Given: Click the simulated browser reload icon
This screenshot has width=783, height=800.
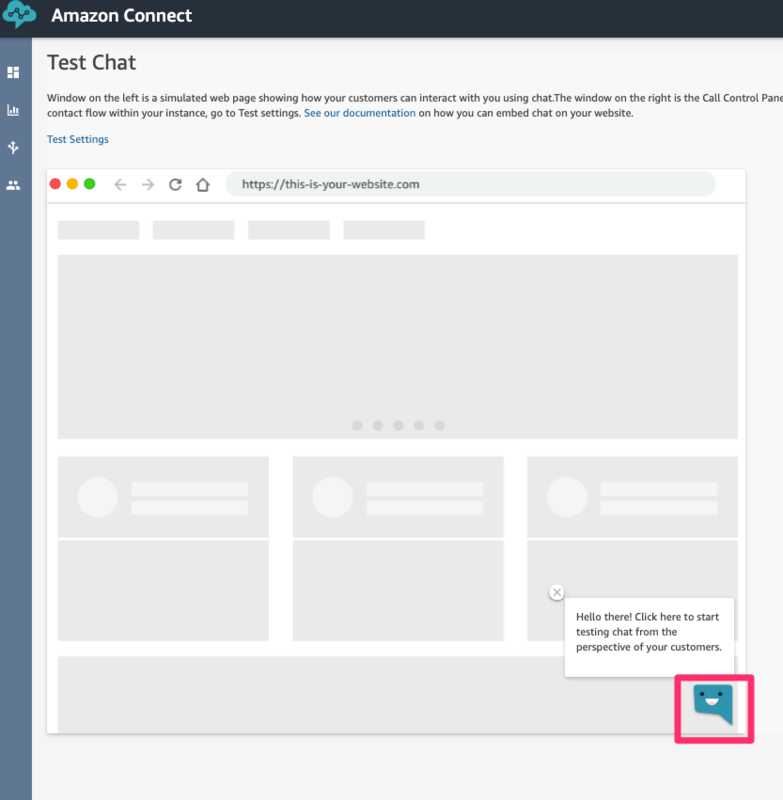Looking at the screenshot, I should click(175, 184).
